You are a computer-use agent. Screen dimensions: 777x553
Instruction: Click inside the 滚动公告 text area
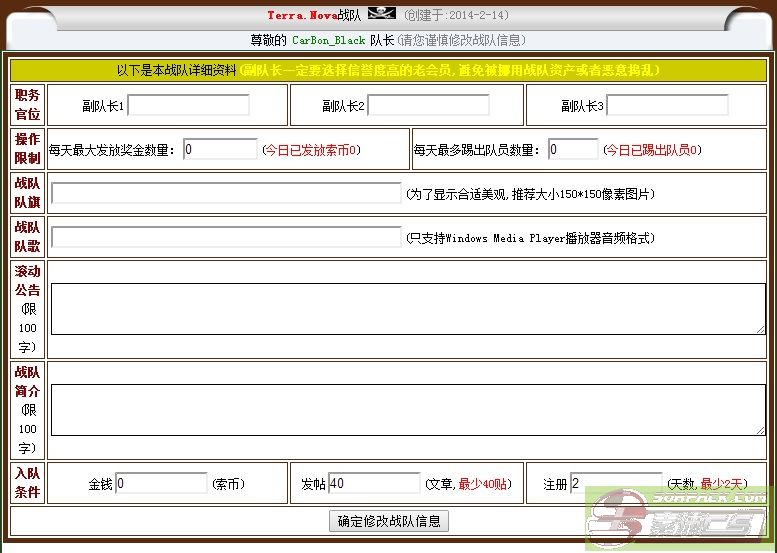[407, 308]
